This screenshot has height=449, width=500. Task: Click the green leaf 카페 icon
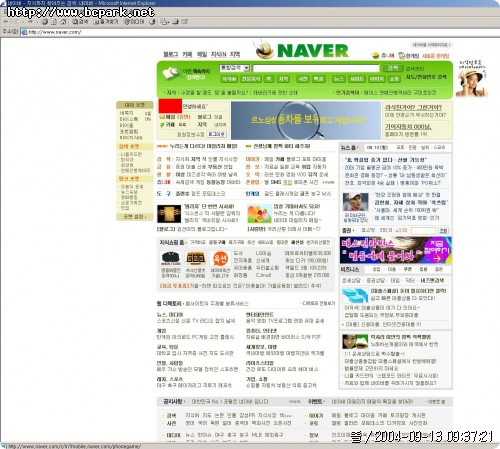point(162,125)
